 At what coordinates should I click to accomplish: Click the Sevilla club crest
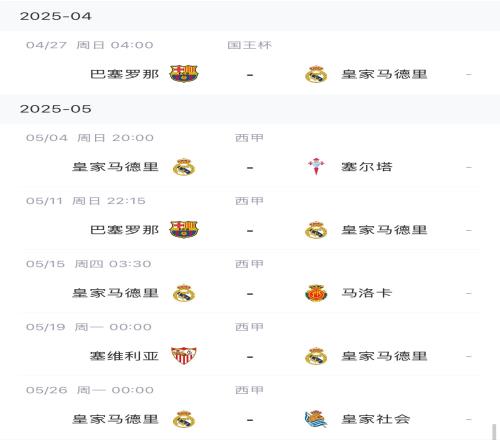pos(184,356)
